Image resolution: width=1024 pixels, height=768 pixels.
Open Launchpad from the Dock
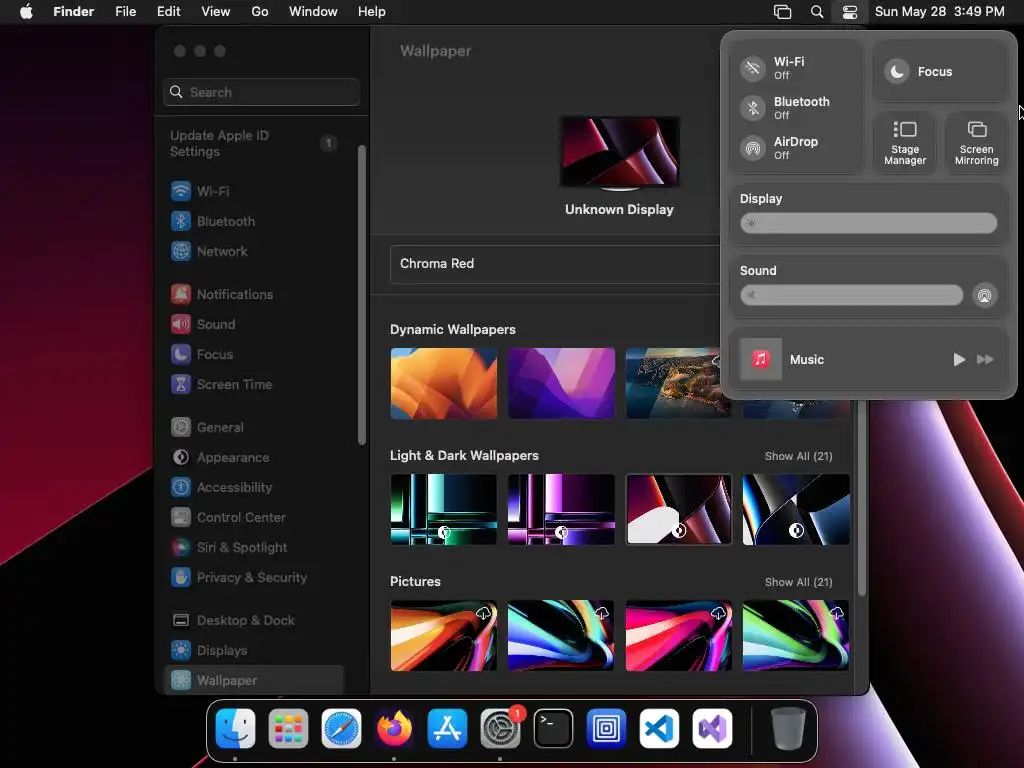(288, 728)
